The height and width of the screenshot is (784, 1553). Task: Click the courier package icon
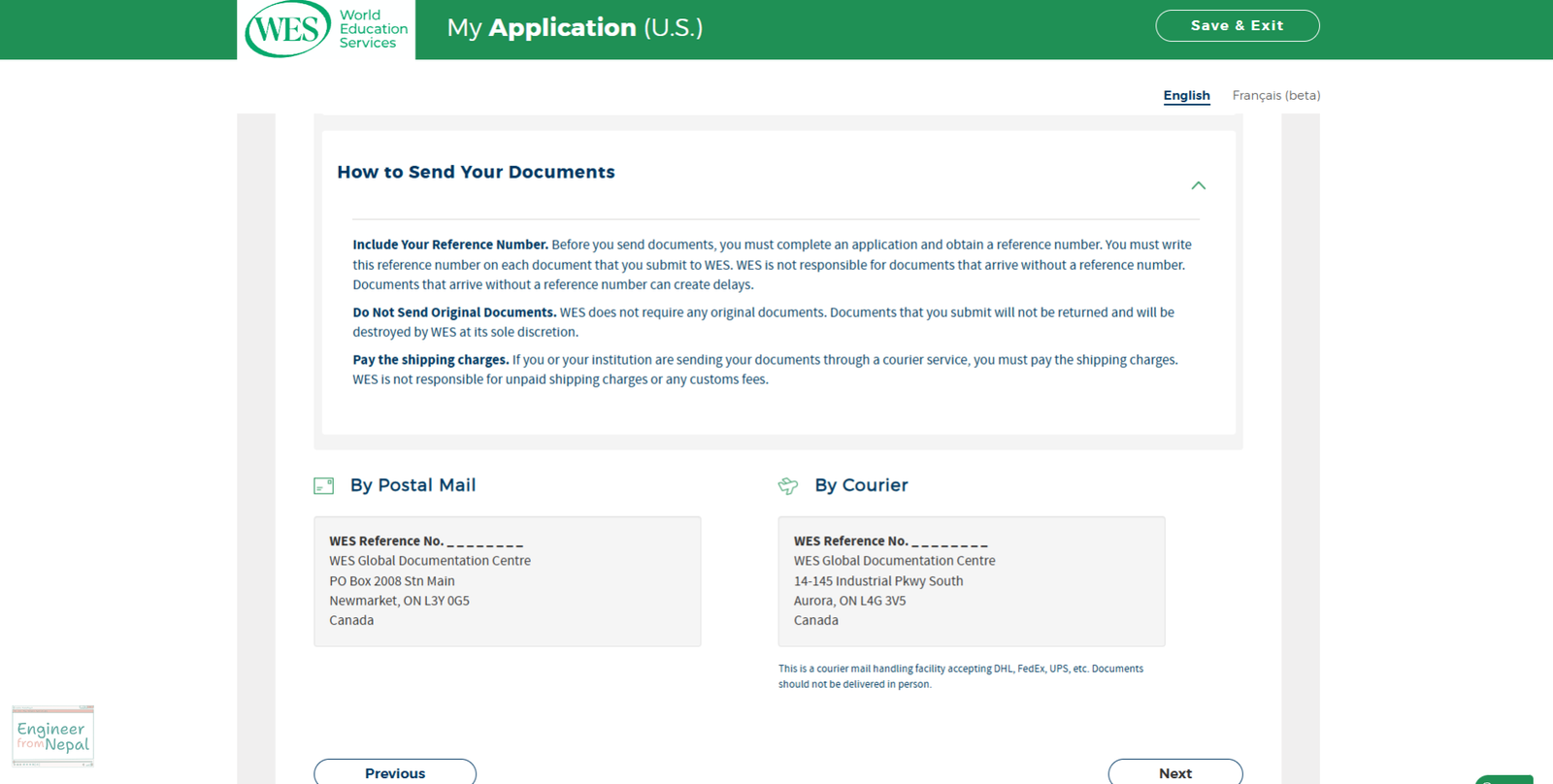(x=788, y=486)
